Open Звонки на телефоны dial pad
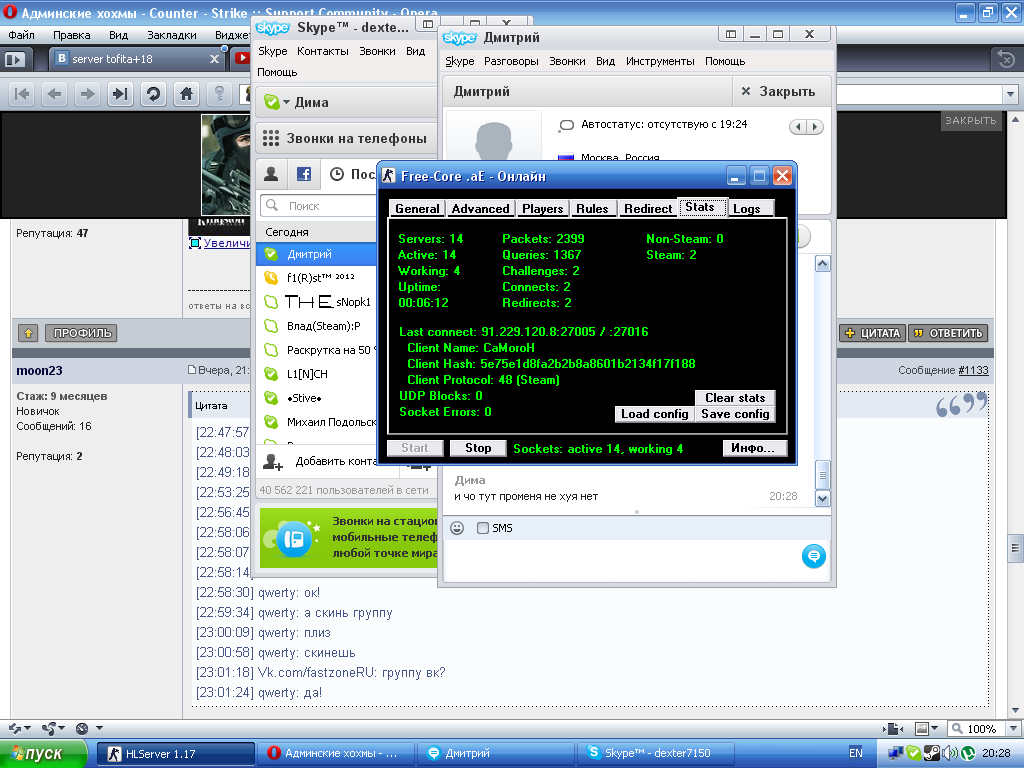 pos(345,138)
